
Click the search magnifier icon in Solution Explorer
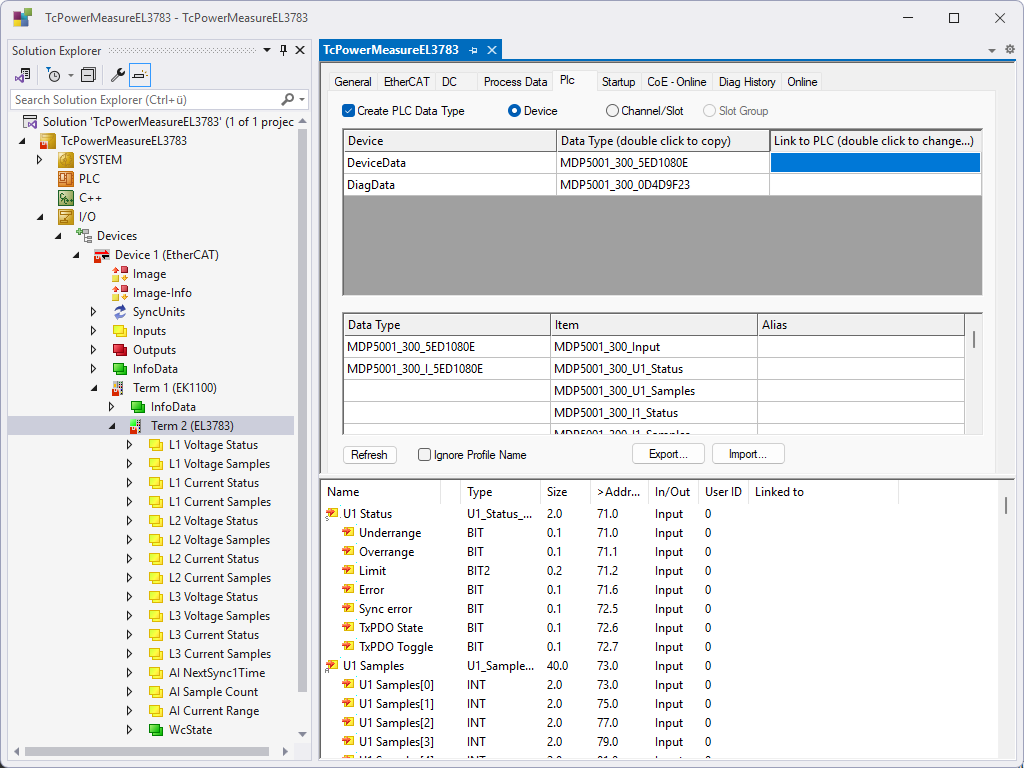(x=287, y=99)
